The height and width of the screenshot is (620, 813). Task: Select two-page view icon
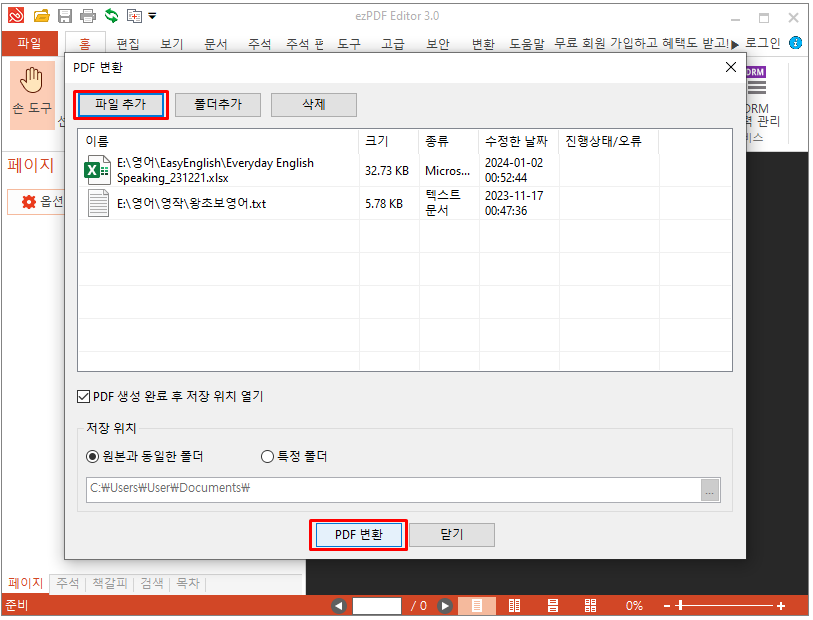514,605
